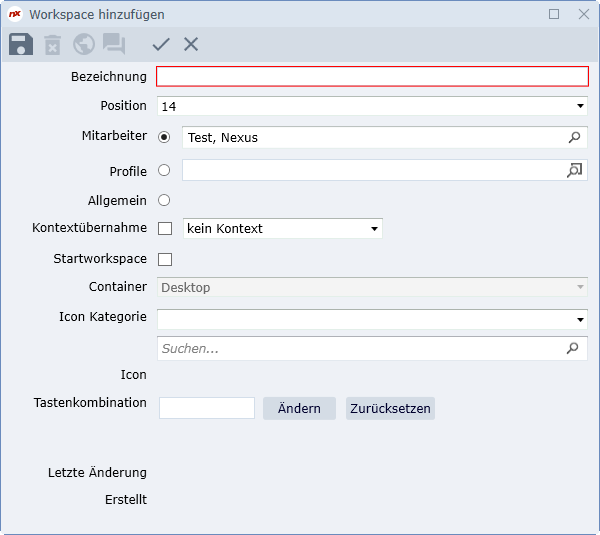
Task: Open the Position dropdown
Action: 580,106
